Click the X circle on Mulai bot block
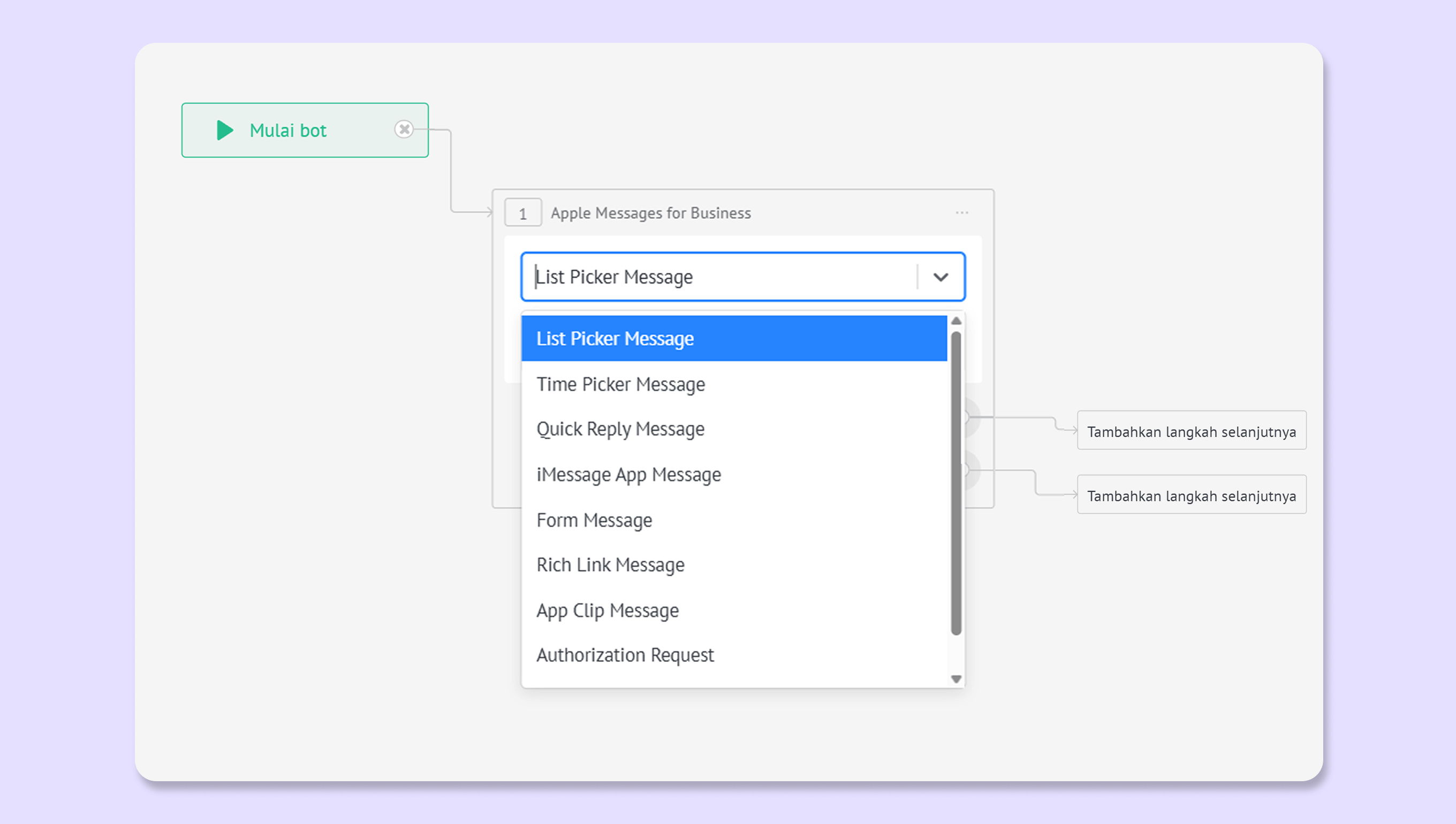 click(404, 129)
